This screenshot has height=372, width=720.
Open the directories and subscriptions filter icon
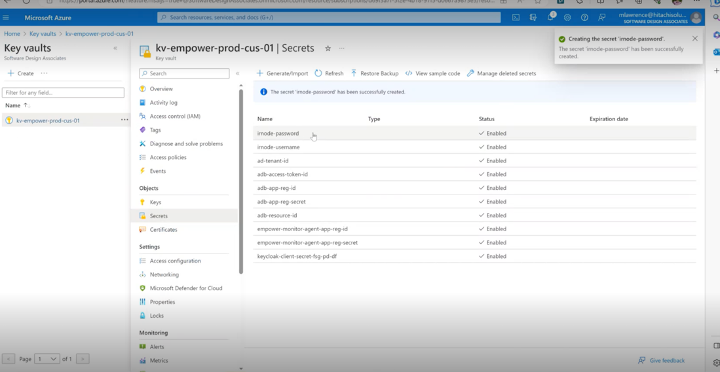coord(533,17)
